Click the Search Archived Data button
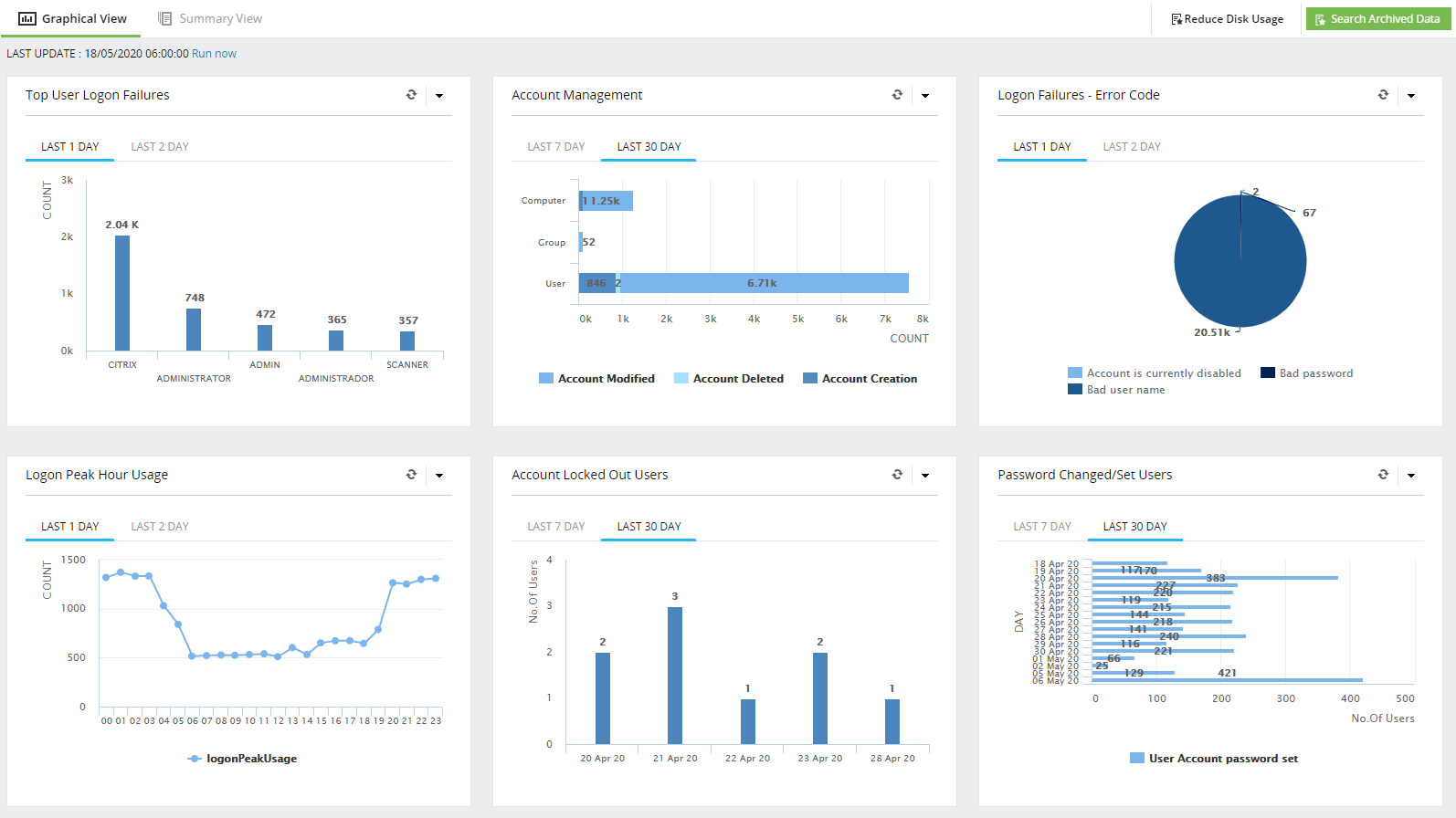The height and width of the screenshot is (818, 1456). pos(1377,19)
